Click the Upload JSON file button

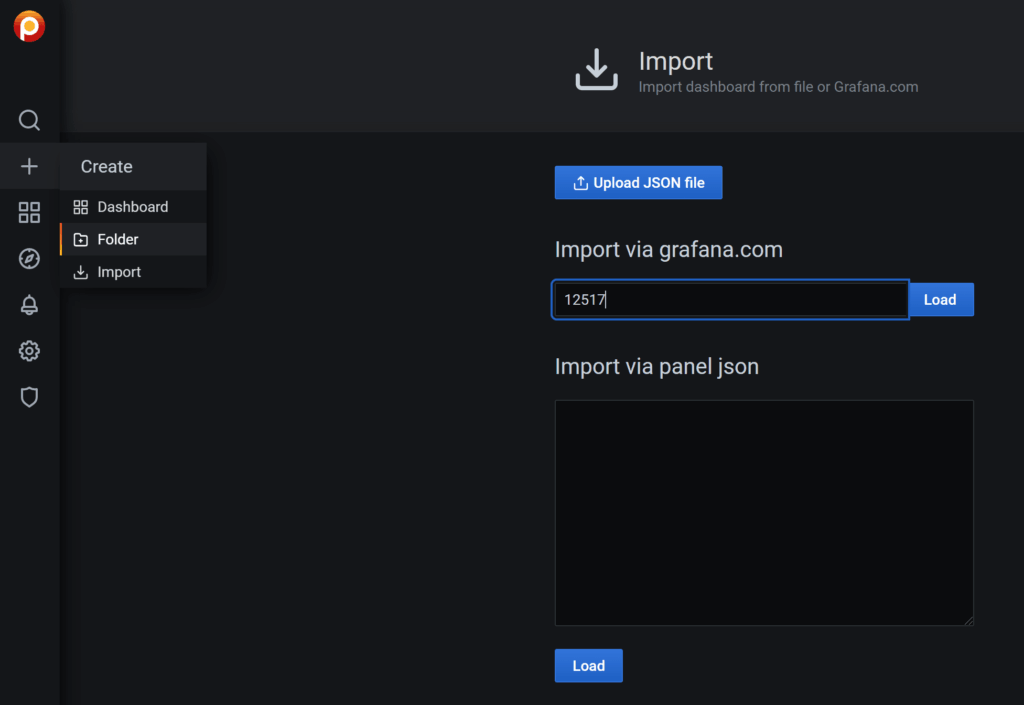[x=638, y=182]
